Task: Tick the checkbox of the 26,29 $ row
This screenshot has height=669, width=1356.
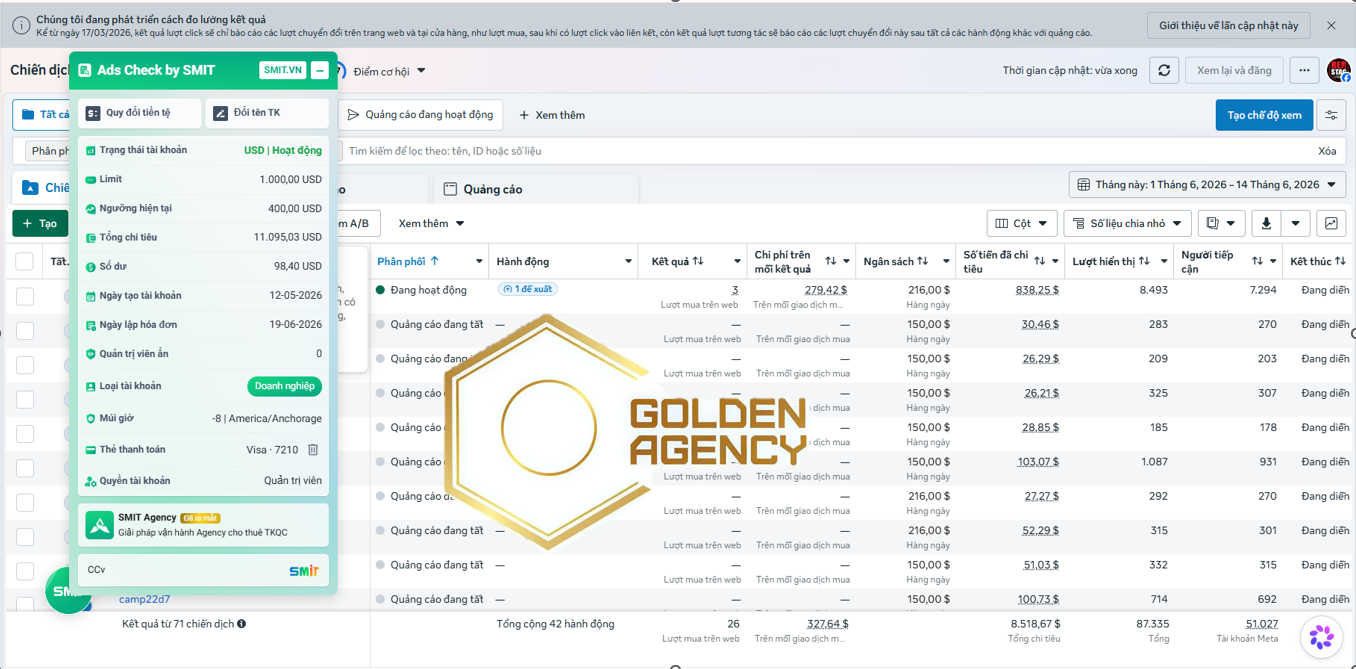Action: click(25, 365)
